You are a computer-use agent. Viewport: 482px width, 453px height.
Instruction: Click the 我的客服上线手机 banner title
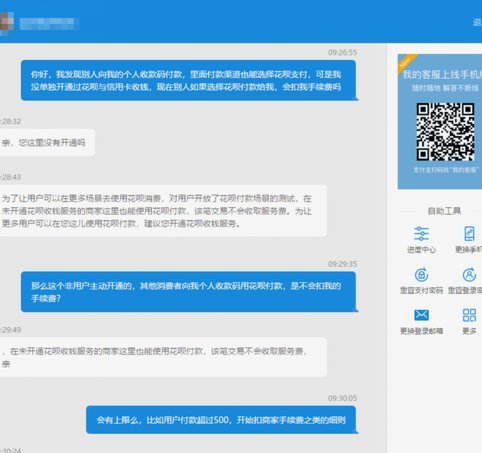(442, 75)
